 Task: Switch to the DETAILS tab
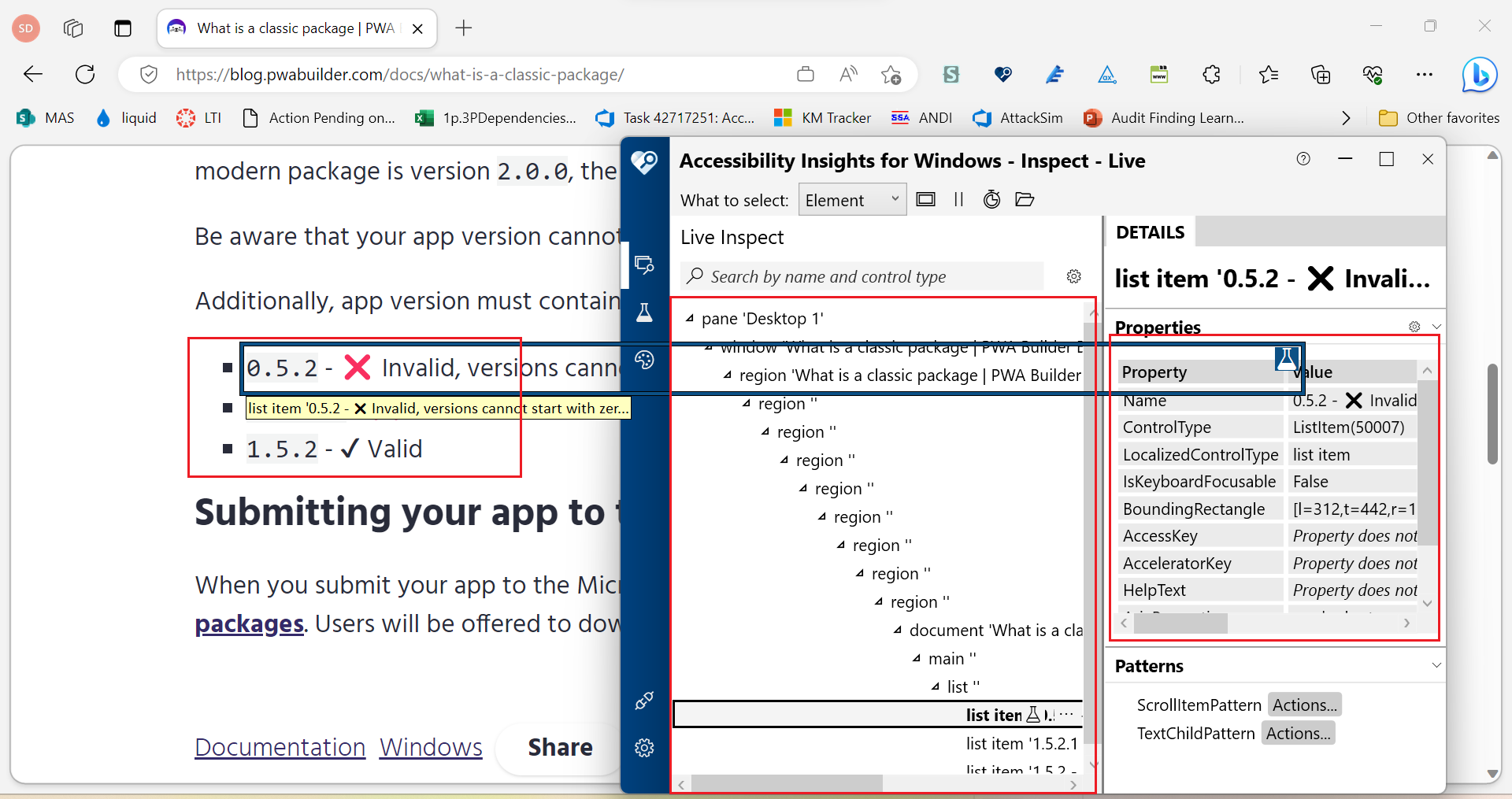1149,231
